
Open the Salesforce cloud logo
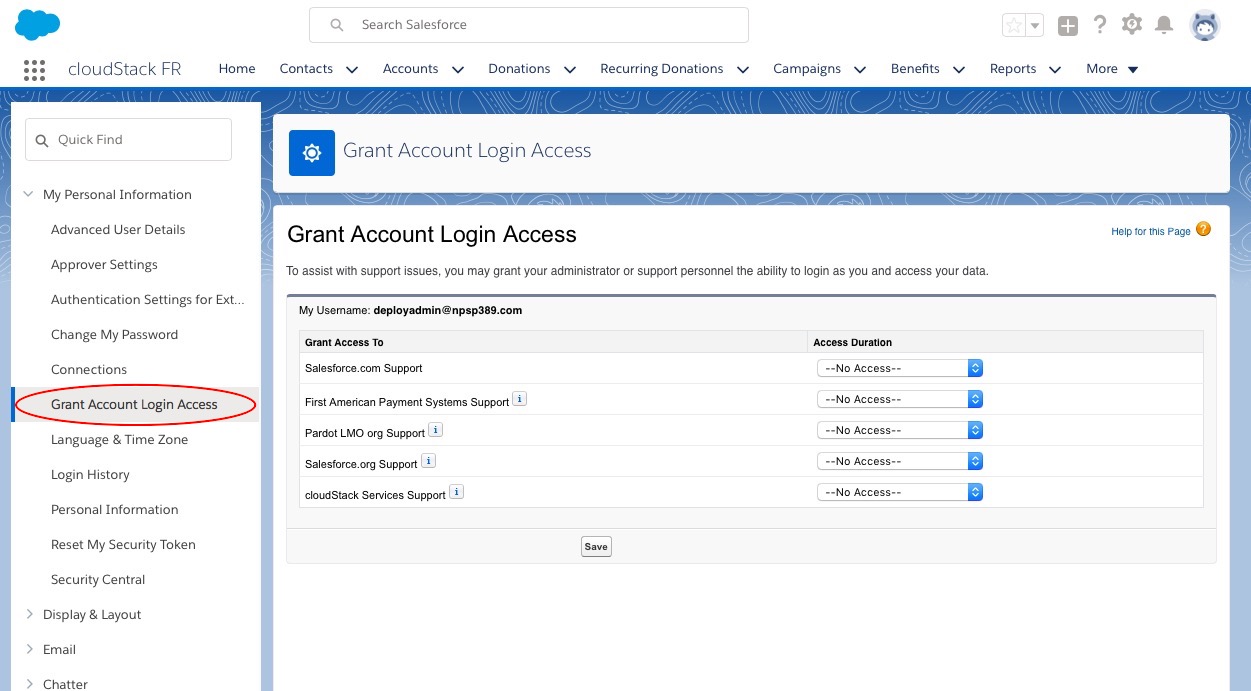coord(38,24)
